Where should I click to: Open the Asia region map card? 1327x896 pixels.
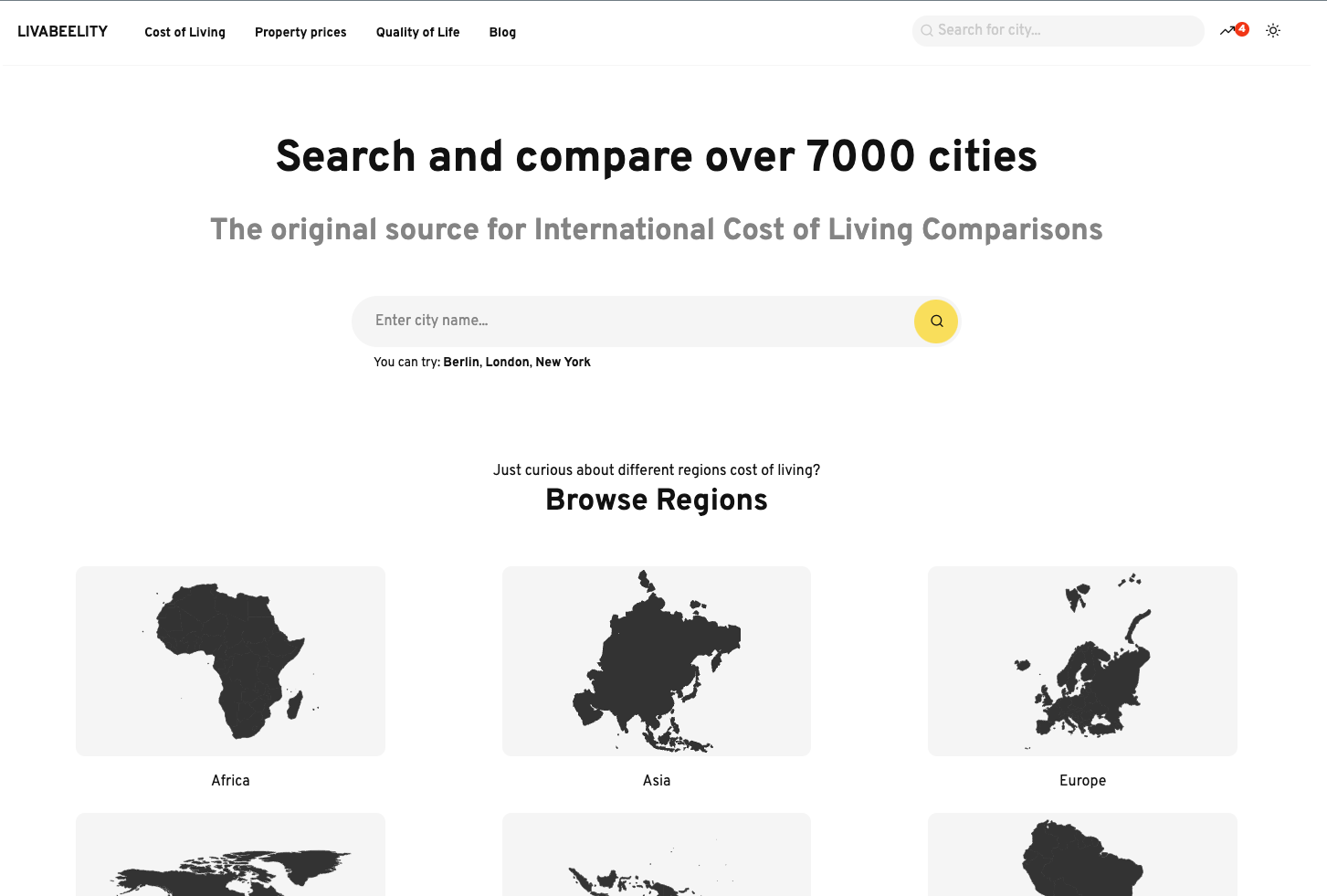coord(657,661)
